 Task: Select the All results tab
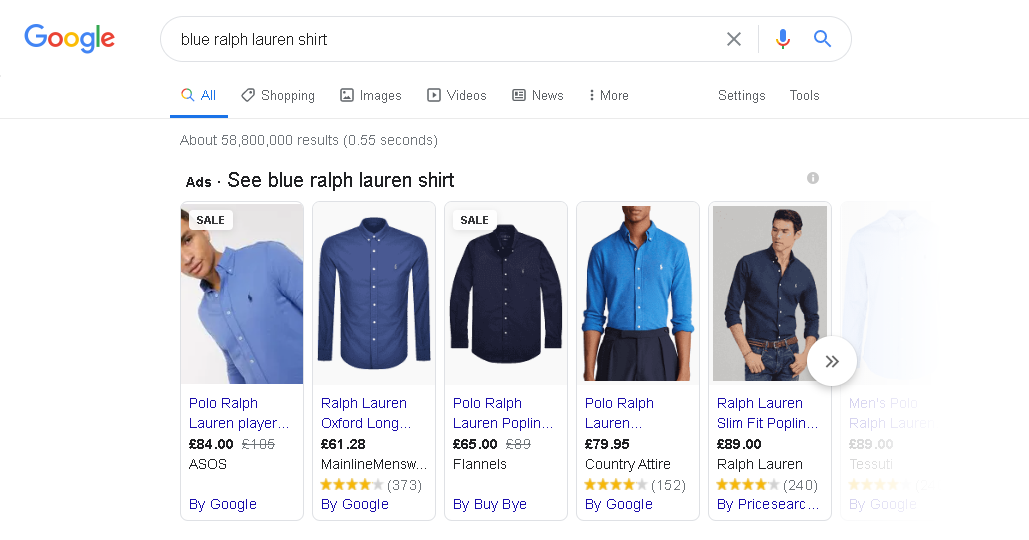point(199,96)
